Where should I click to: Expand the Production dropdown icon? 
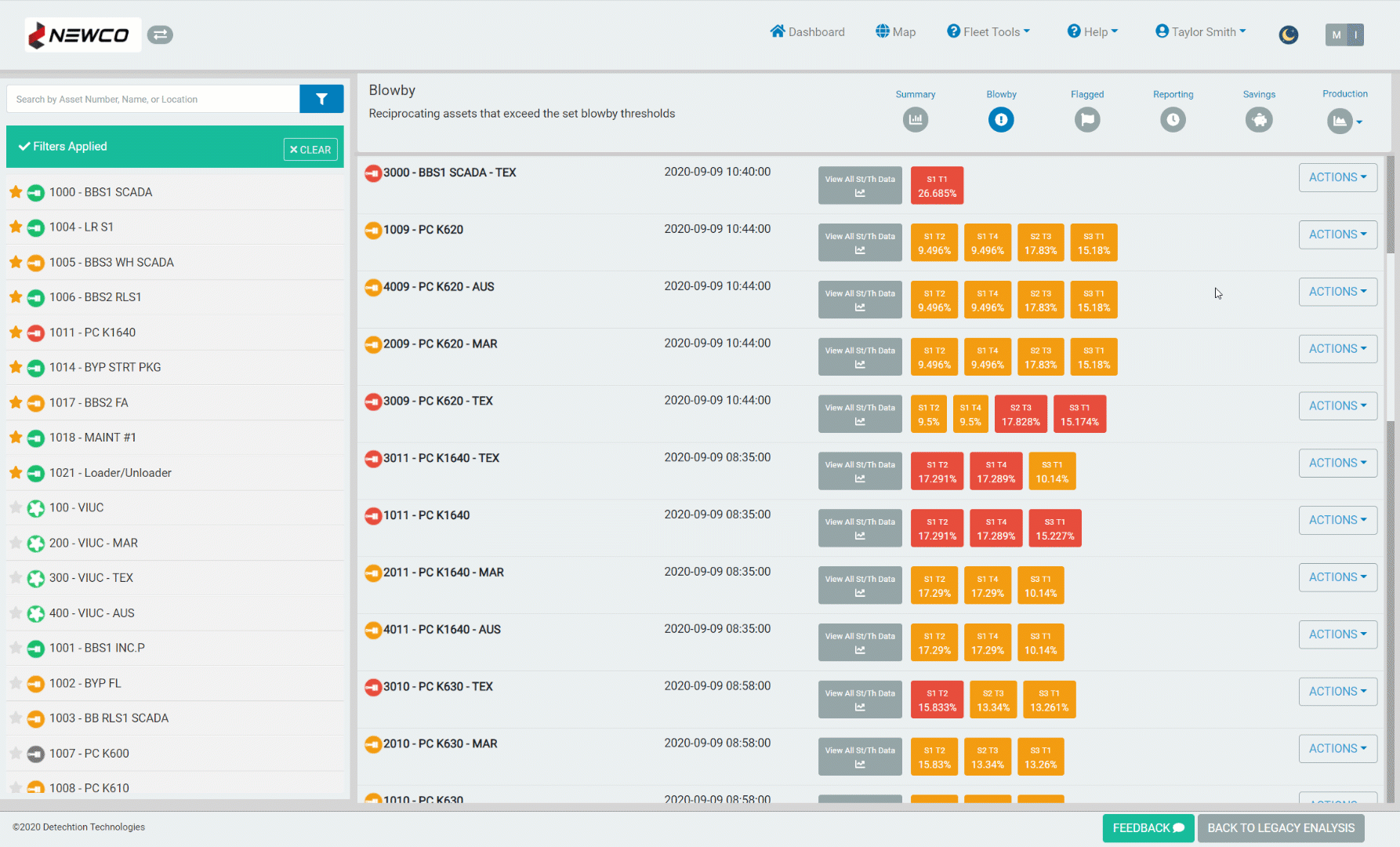tap(1345, 121)
